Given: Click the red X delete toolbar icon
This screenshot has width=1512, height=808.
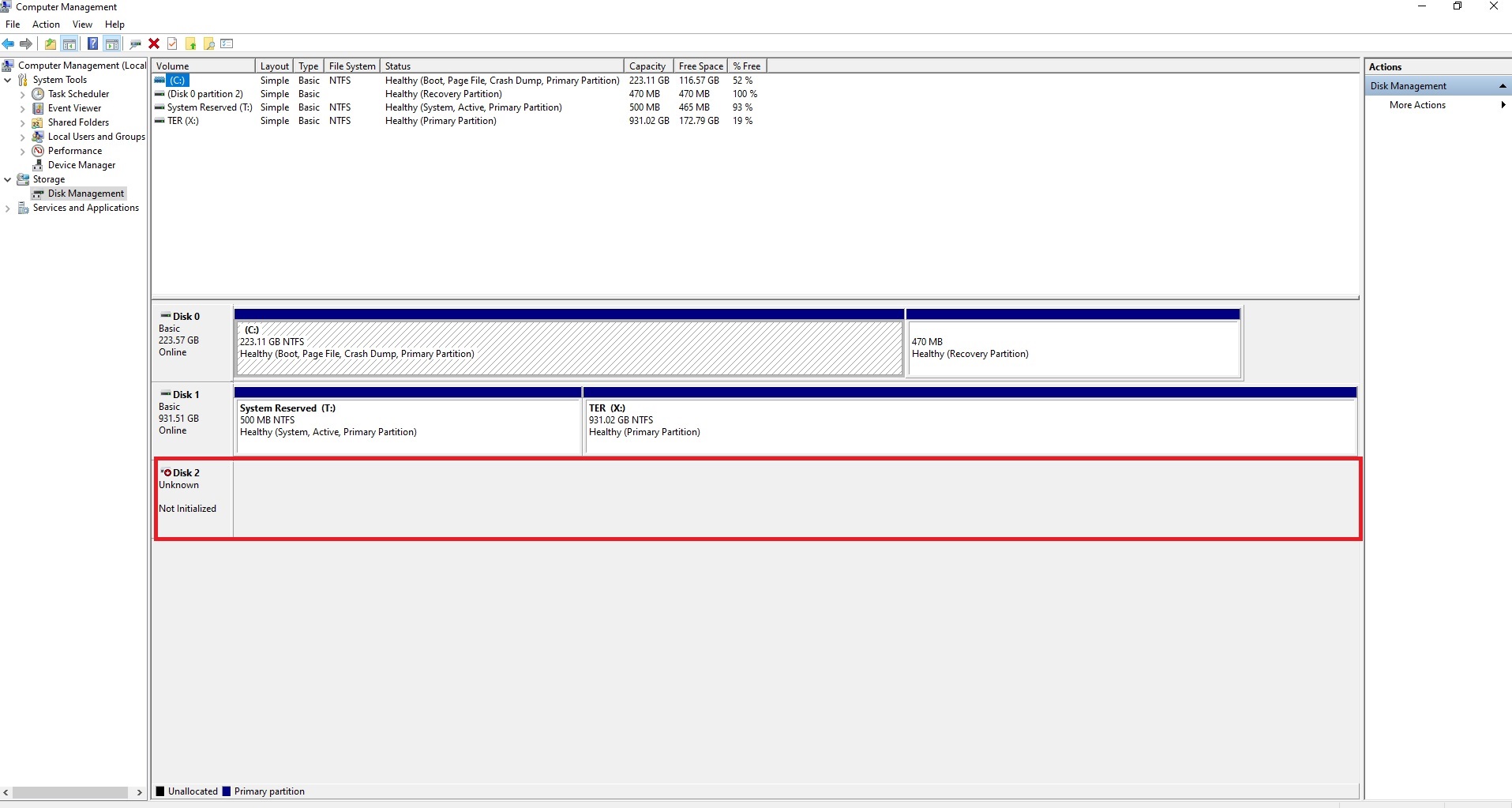Looking at the screenshot, I should (x=154, y=44).
